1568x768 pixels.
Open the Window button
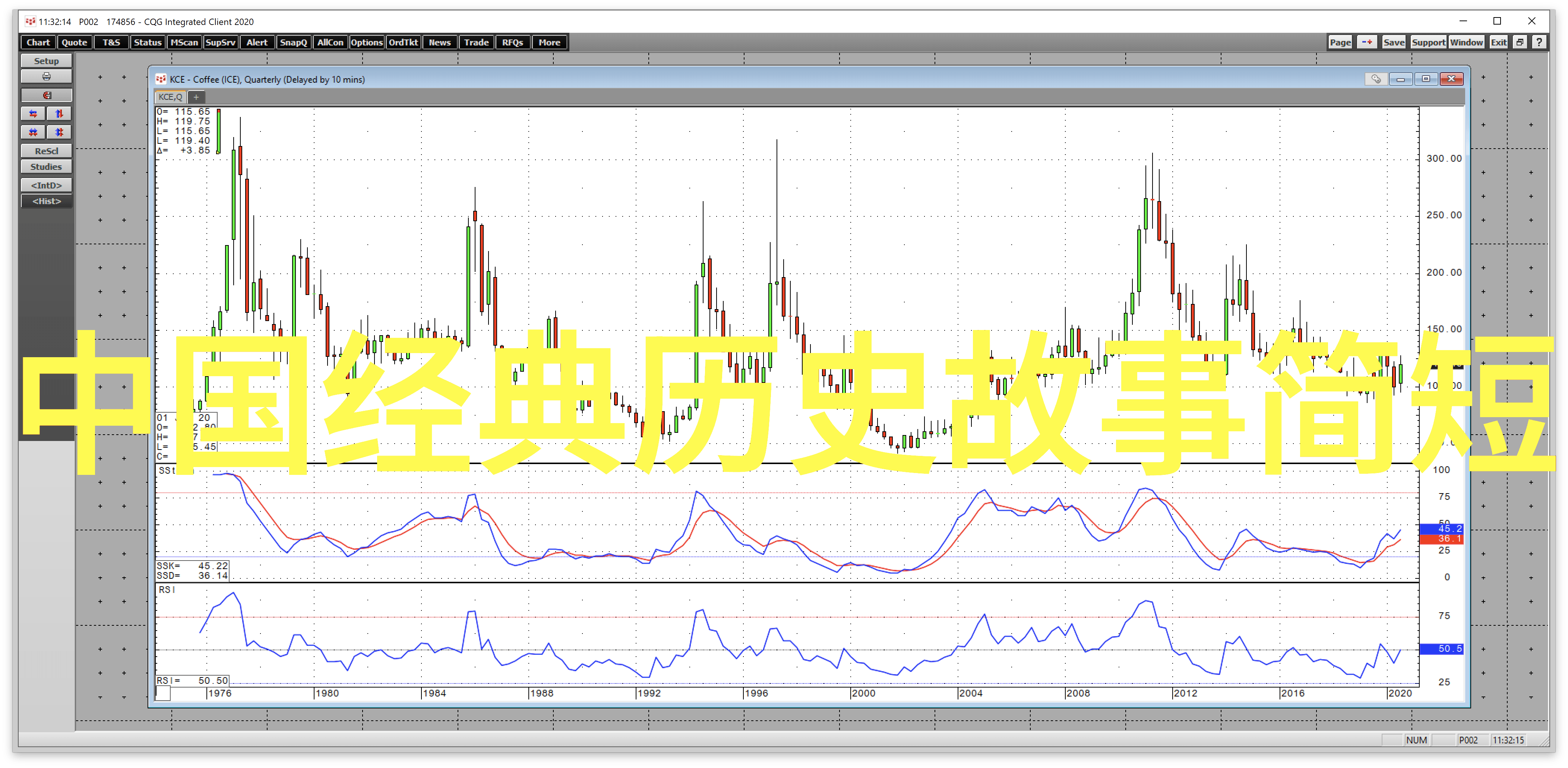click(1466, 42)
